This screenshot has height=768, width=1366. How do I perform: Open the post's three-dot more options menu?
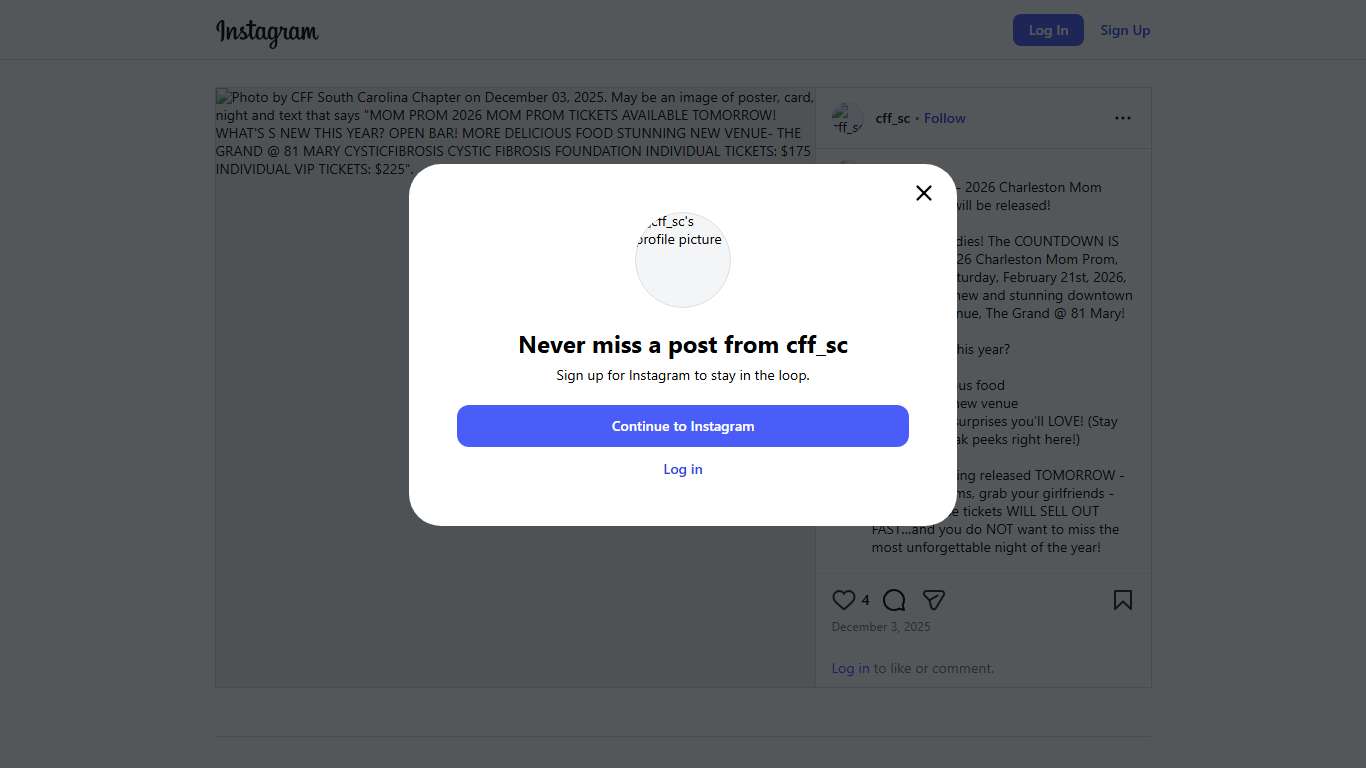(1123, 118)
